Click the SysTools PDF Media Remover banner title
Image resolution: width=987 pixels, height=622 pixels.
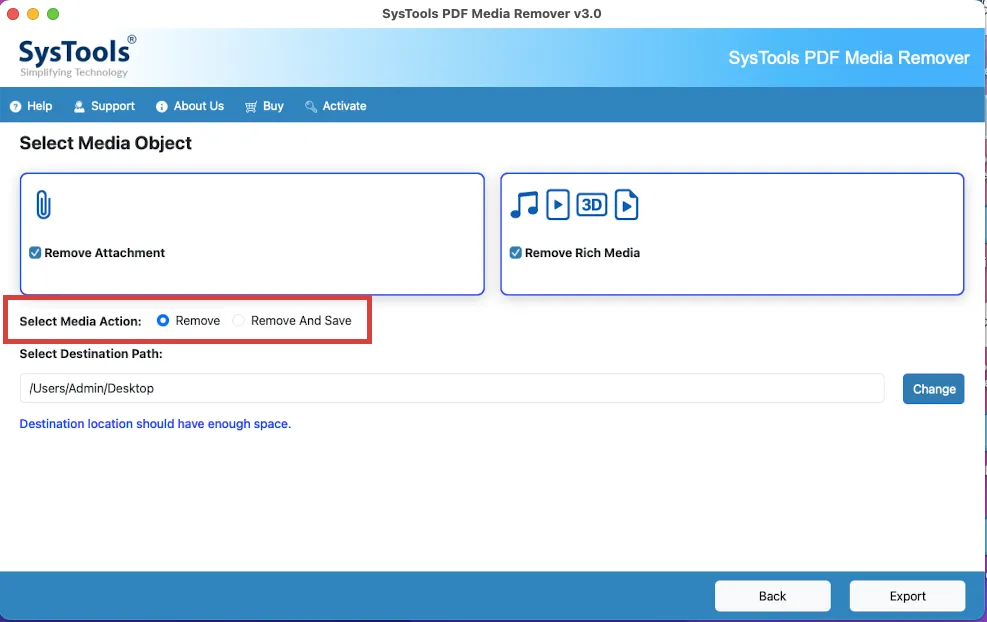(849, 58)
